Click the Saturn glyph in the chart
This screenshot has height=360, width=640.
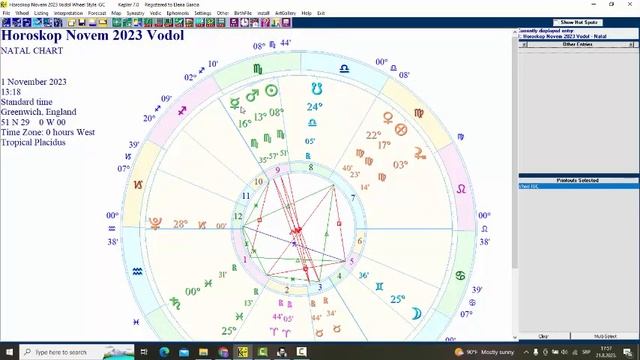[x=176, y=304]
